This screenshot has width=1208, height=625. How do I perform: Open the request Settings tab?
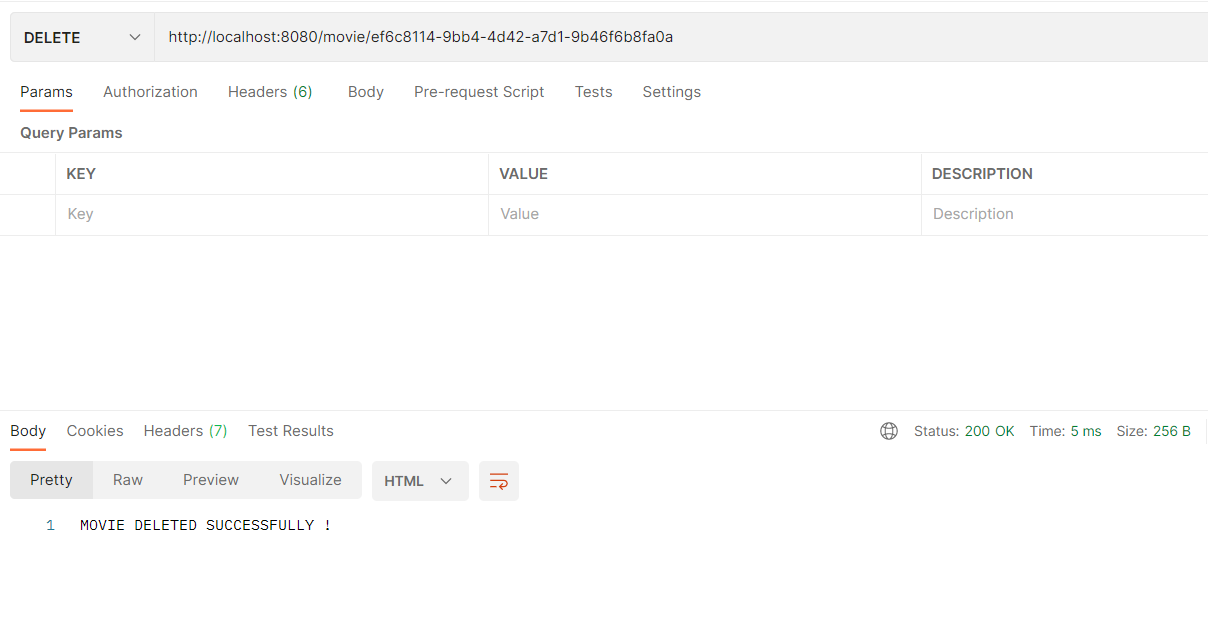point(671,92)
